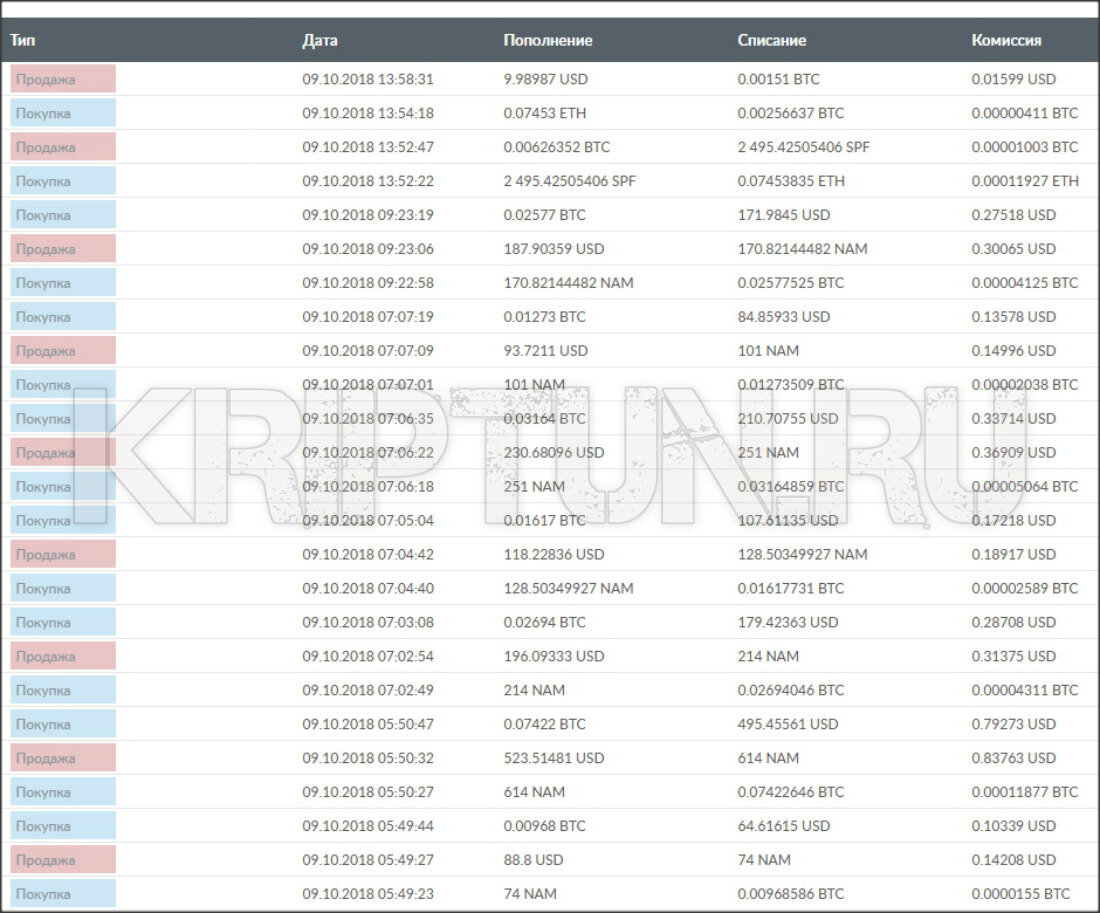This screenshot has height=913, width=1100.
Task: Click withdrawal value 0.00151 BTC
Action: click(x=779, y=79)
